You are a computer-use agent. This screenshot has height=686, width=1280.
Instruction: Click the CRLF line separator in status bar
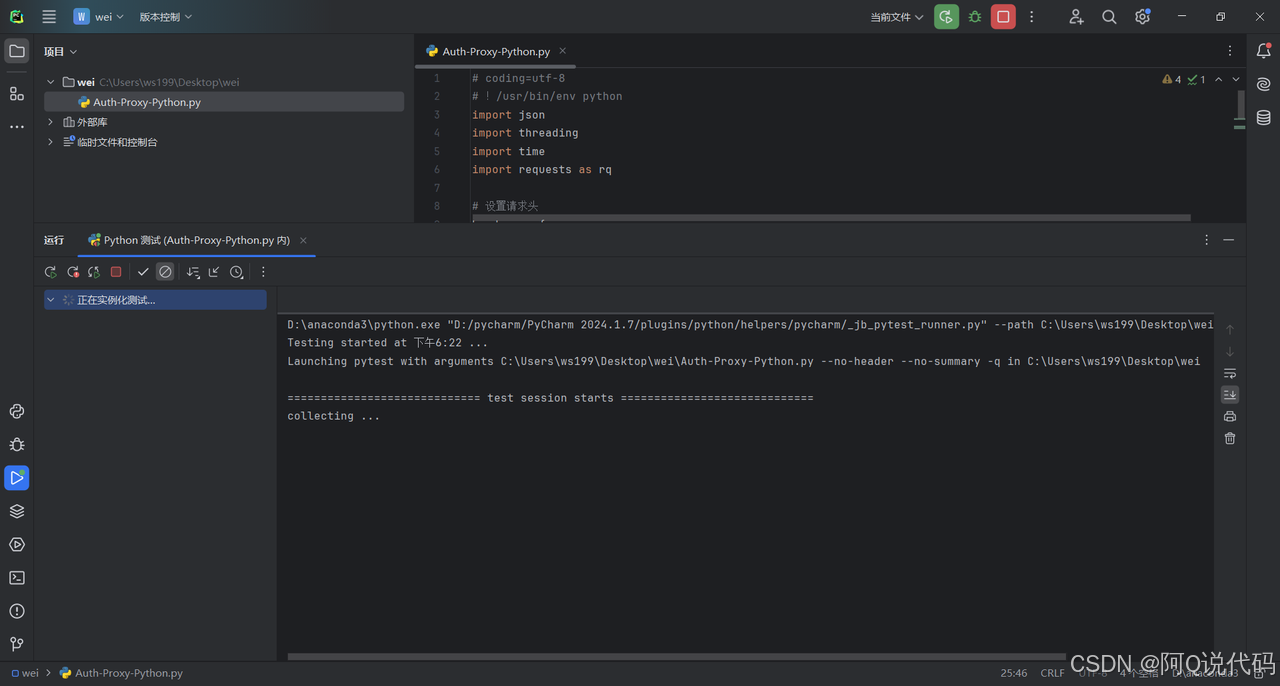(x=1052, y=673)
